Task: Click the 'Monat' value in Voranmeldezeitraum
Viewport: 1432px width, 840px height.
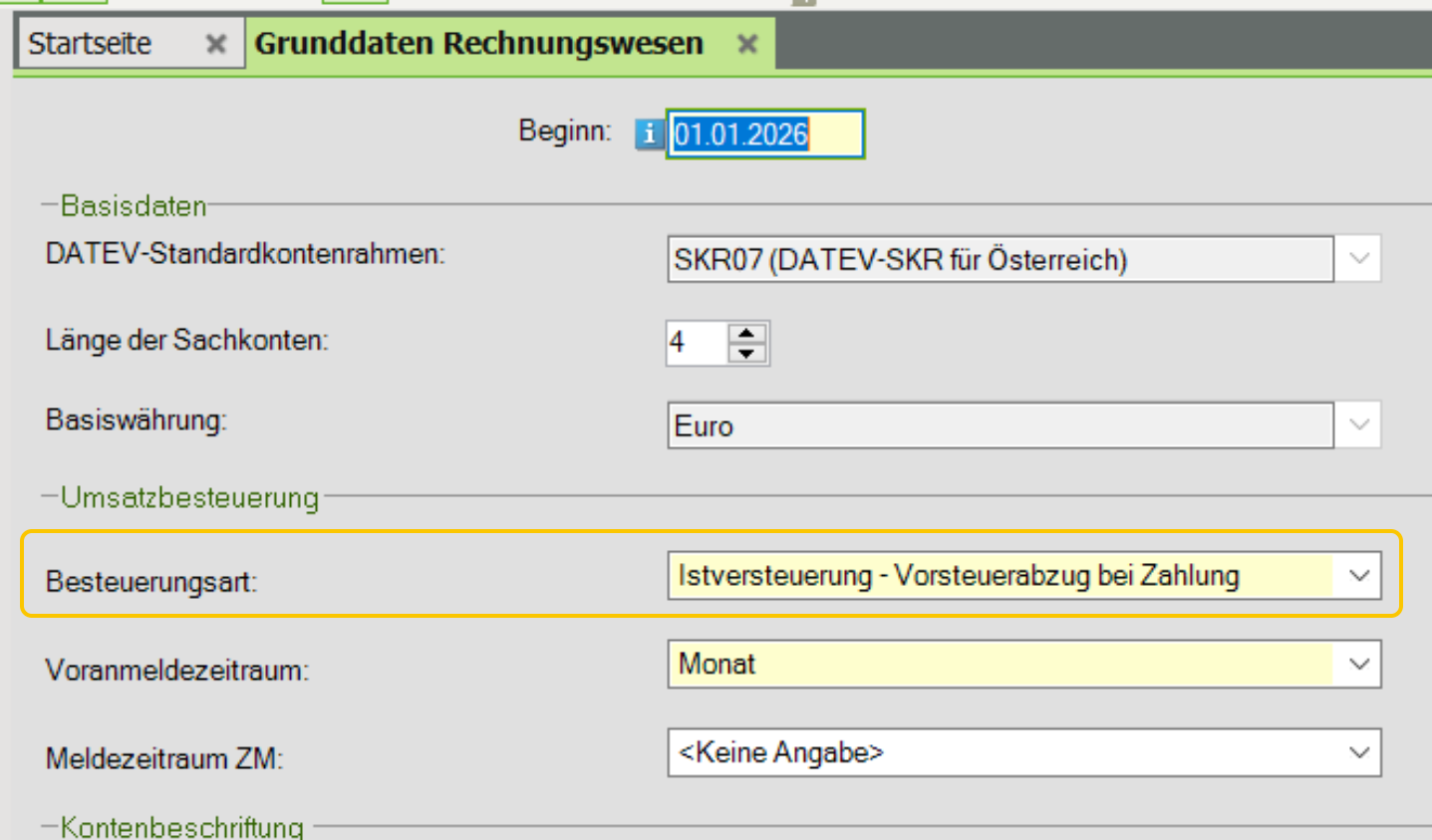Action: click(x=716, y=665)
